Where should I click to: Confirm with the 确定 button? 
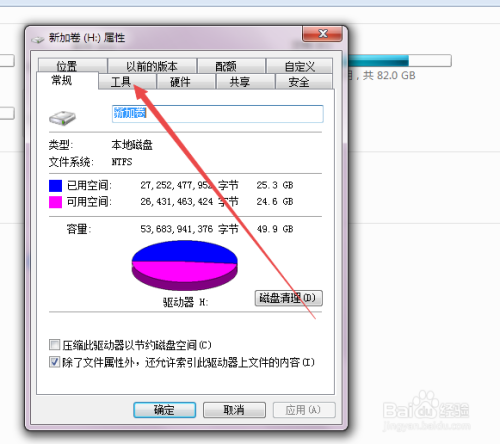point(164,410)
